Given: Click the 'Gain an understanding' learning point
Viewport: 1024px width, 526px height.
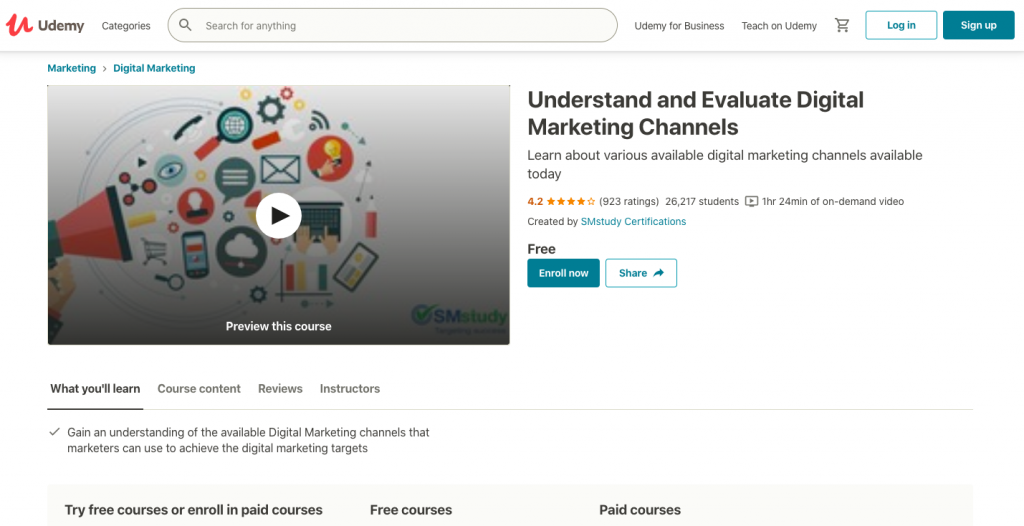Looking at the screenshot, I should pos(248,440).
